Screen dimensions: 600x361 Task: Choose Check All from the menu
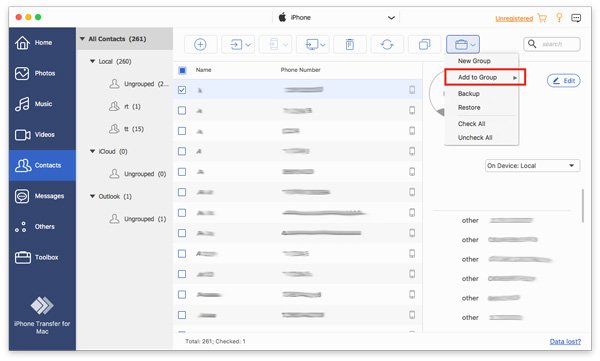(471, 124)
